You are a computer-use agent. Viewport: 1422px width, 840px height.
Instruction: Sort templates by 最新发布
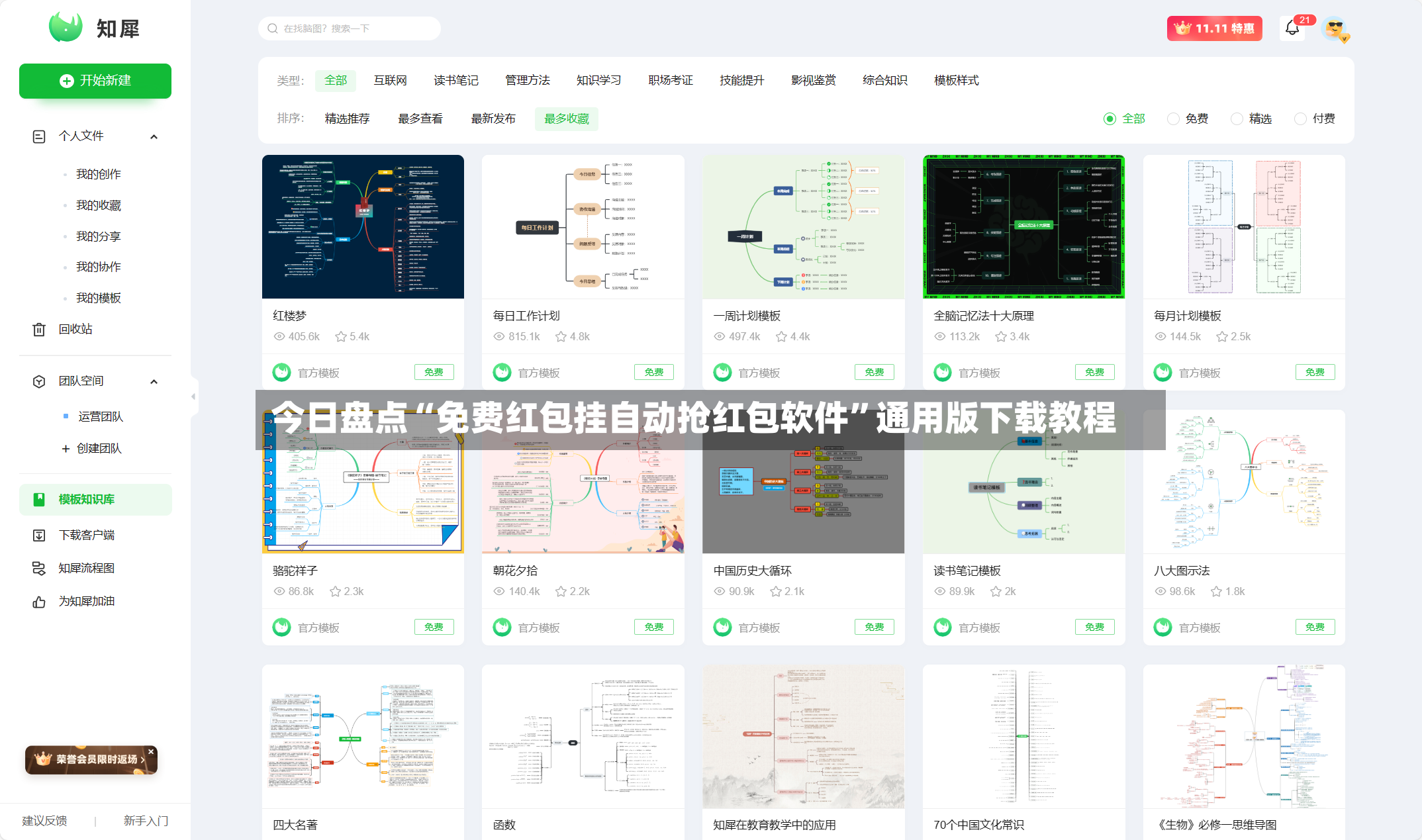[x=493, y=119]
